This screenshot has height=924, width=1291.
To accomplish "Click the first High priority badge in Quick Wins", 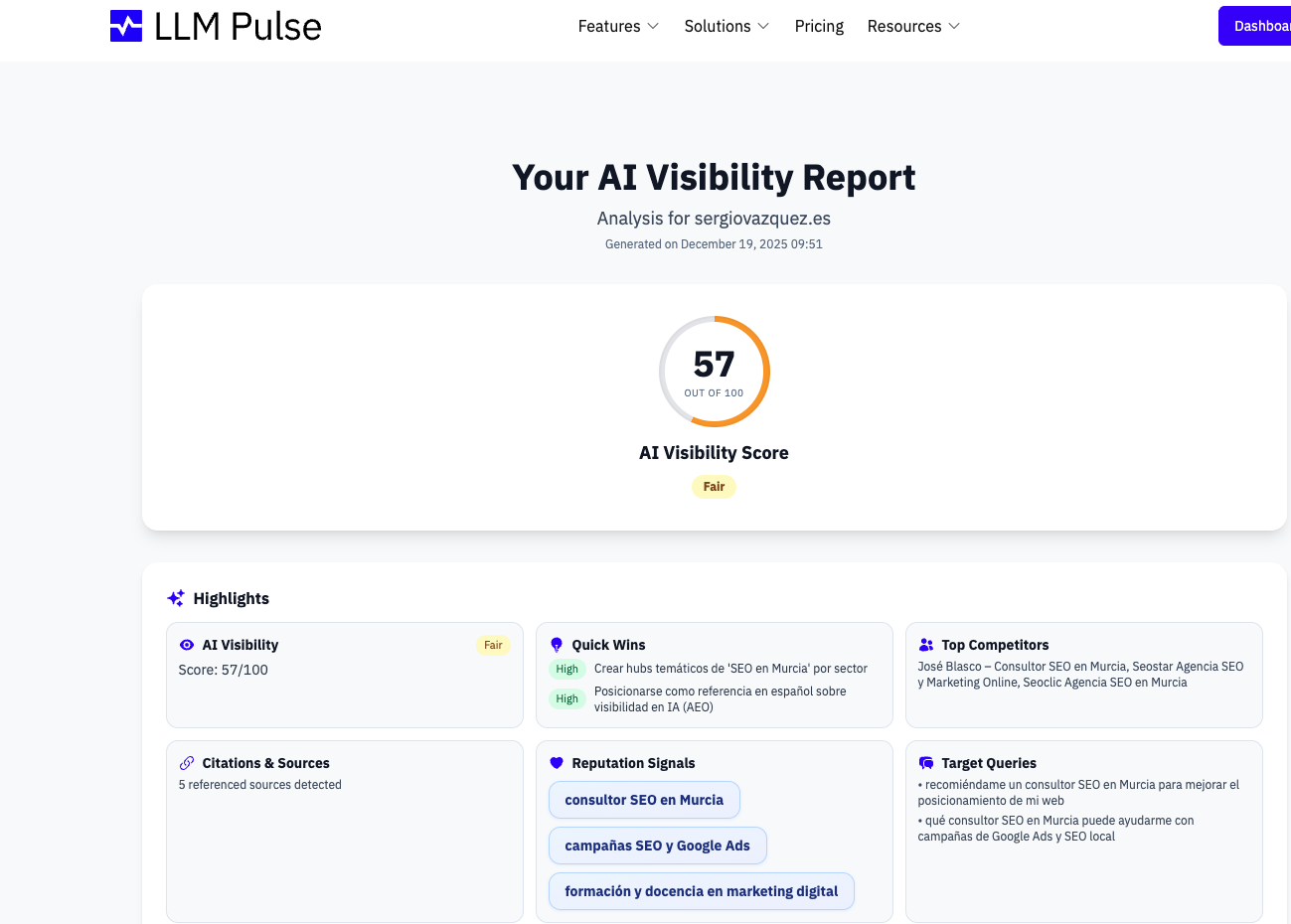I will tap(566, 669).
